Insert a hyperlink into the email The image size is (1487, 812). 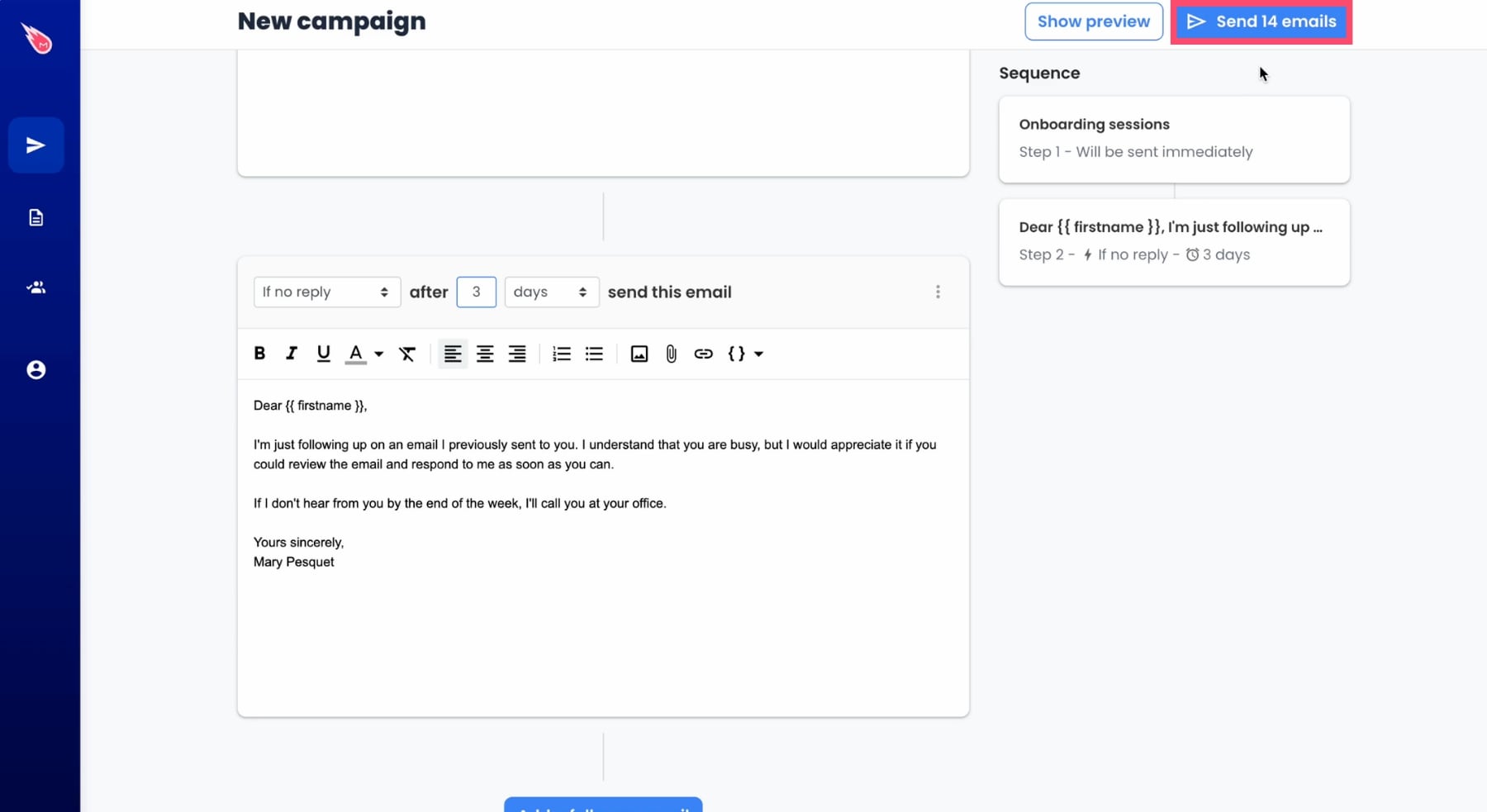[703, 354]
